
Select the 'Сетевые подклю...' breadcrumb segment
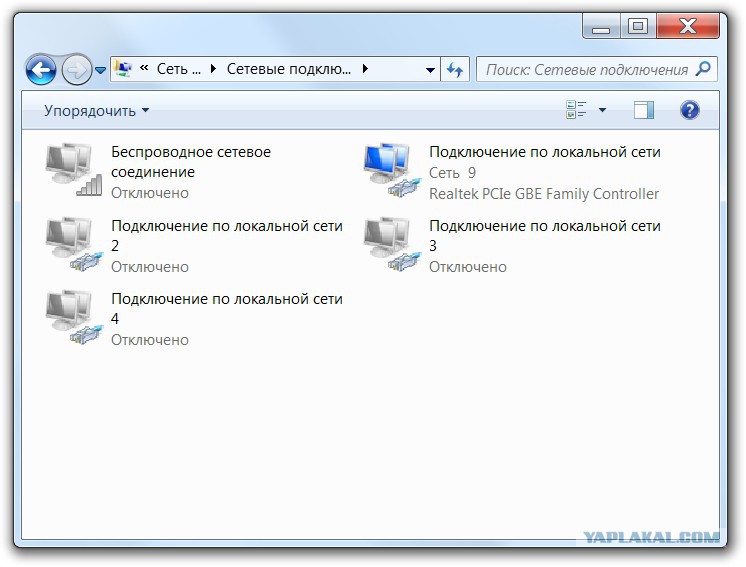pyautogui.click(x=289, y=69)
